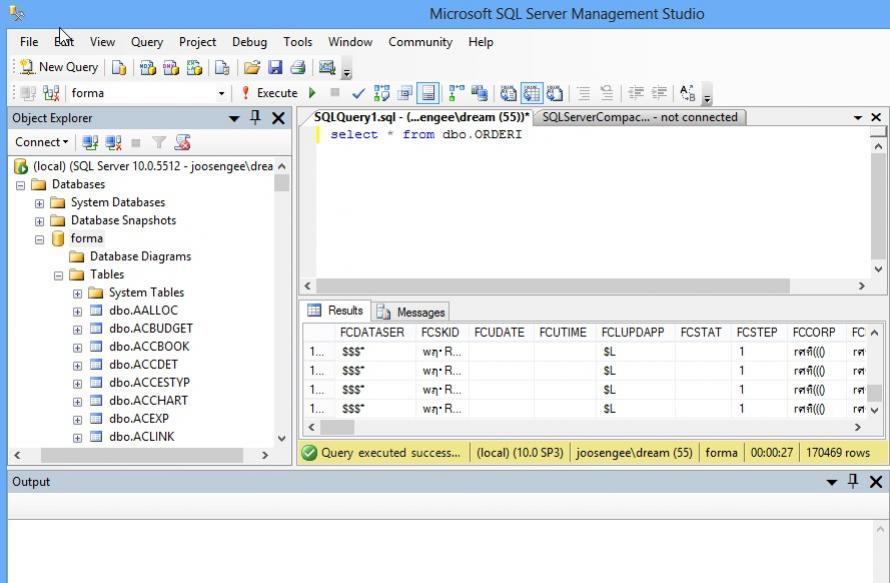The height and width of the screenshot is (583, 890).
Task: Decrease the line indent
Action: click(636, 93)
